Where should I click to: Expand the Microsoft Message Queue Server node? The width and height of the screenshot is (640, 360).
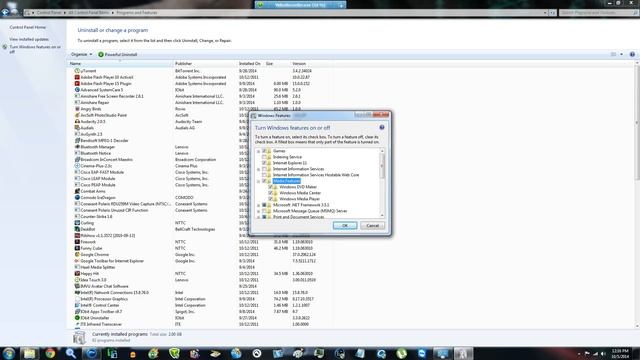258,211
